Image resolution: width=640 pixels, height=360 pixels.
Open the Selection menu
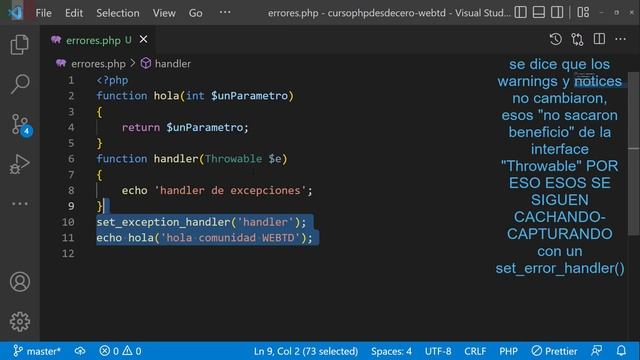coord(118,13)
